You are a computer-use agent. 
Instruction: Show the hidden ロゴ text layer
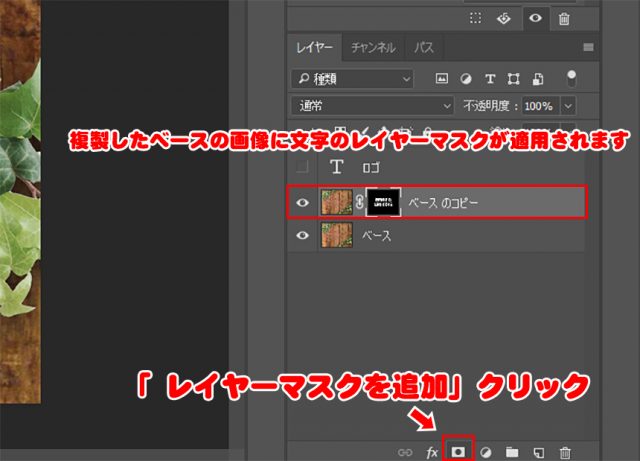tap(302, 167)
